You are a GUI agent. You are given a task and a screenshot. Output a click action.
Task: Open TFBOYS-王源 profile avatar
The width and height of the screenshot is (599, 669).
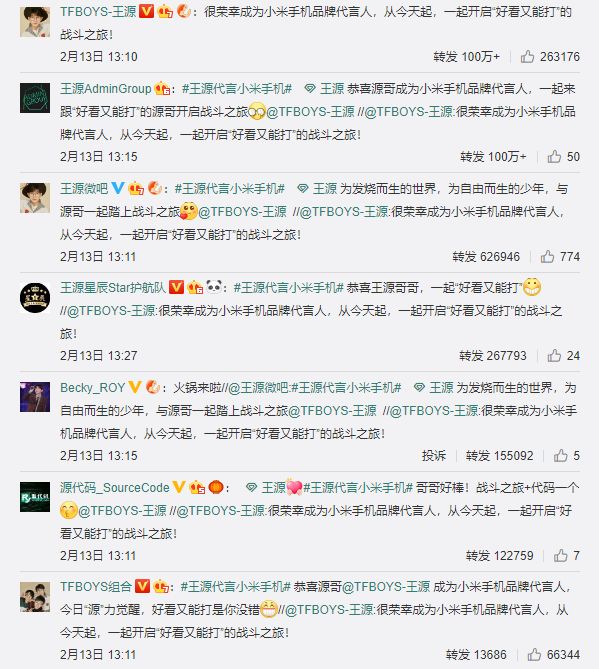click(x=35, y=22)
